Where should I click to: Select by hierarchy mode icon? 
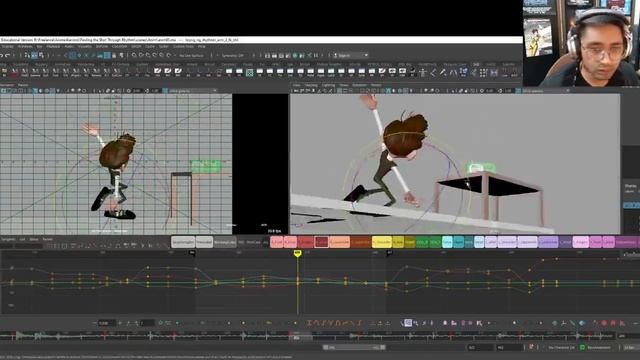[28, 55]
